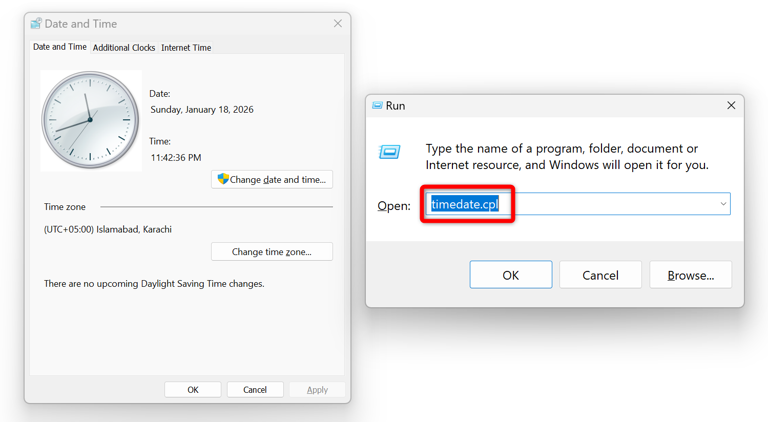Click the Time: label
The height and width of the screenshot is (422, 768).
pos(160,141)
